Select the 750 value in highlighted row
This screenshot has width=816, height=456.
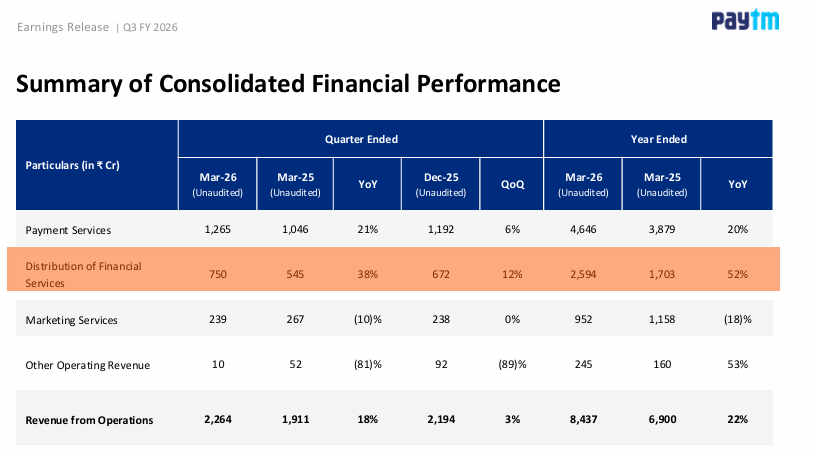218,274
